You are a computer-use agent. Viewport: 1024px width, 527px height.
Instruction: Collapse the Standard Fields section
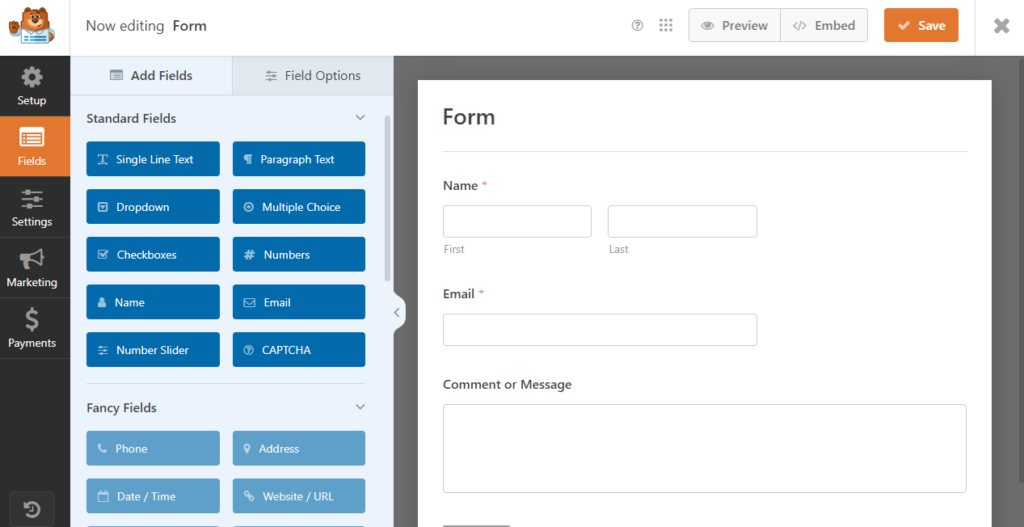point(360,118)
